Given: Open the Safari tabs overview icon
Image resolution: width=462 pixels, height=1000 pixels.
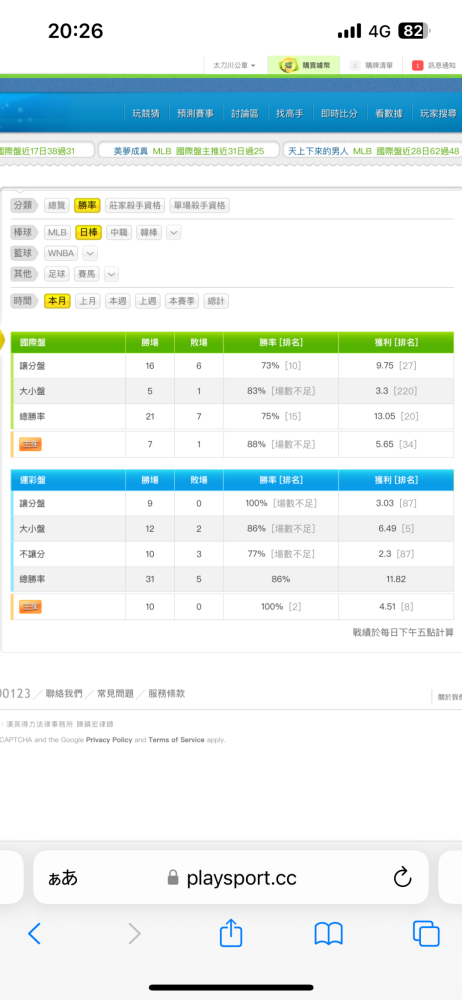Looking at the screenshot, I should (426, 933).
